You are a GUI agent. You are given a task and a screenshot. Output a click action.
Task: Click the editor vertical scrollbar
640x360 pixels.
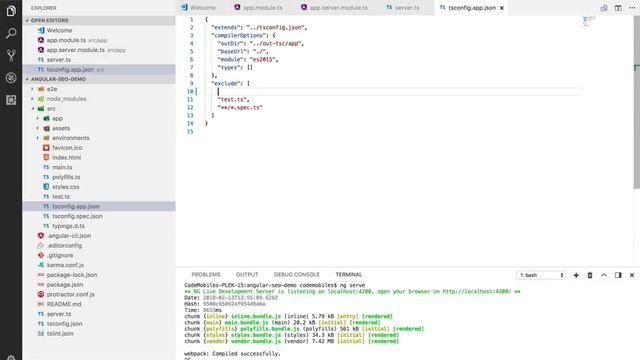coord(637,102)
